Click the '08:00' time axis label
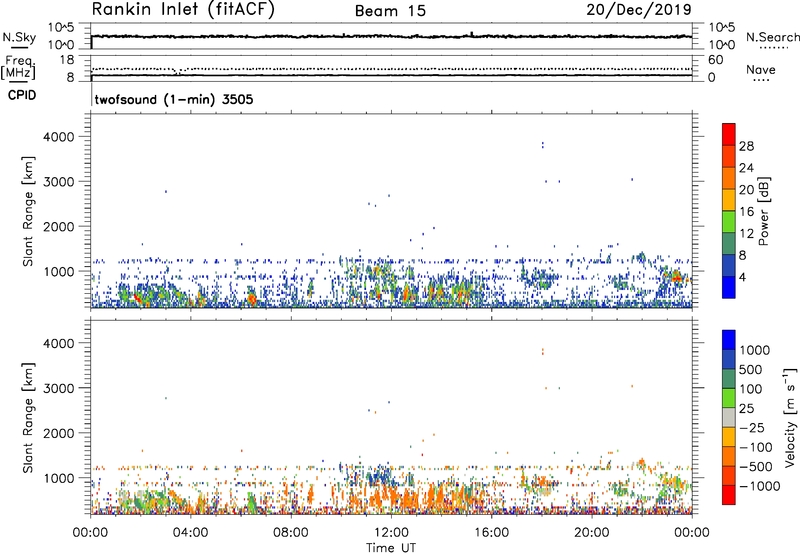 point(291,533)
